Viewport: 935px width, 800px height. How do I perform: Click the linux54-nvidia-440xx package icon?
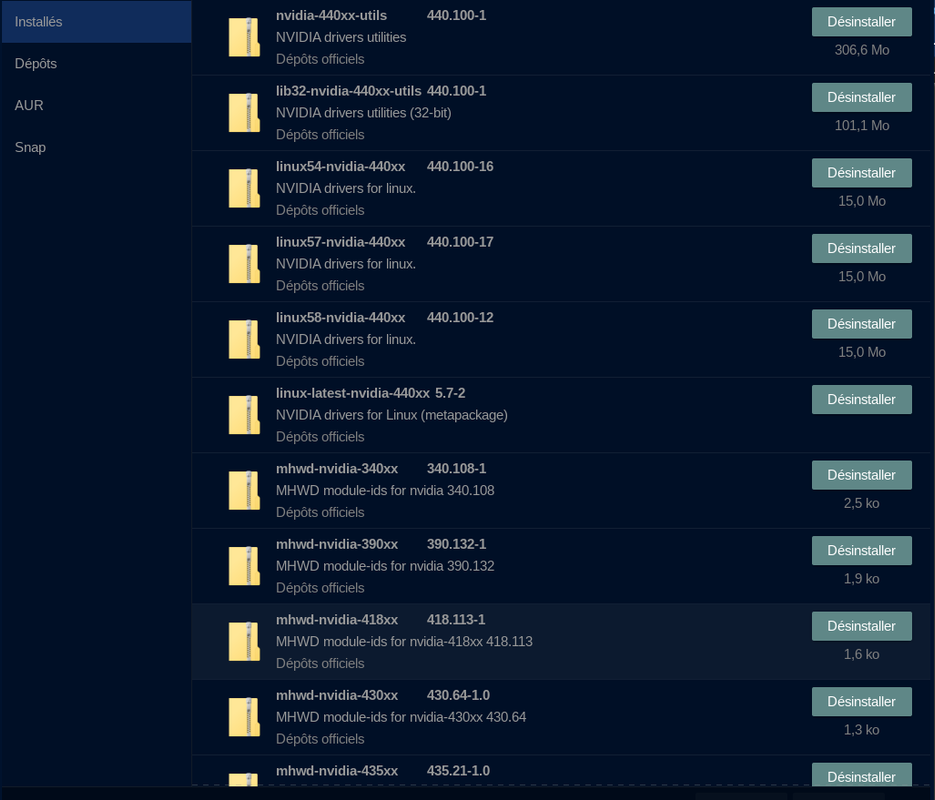[x=244, y=188]
